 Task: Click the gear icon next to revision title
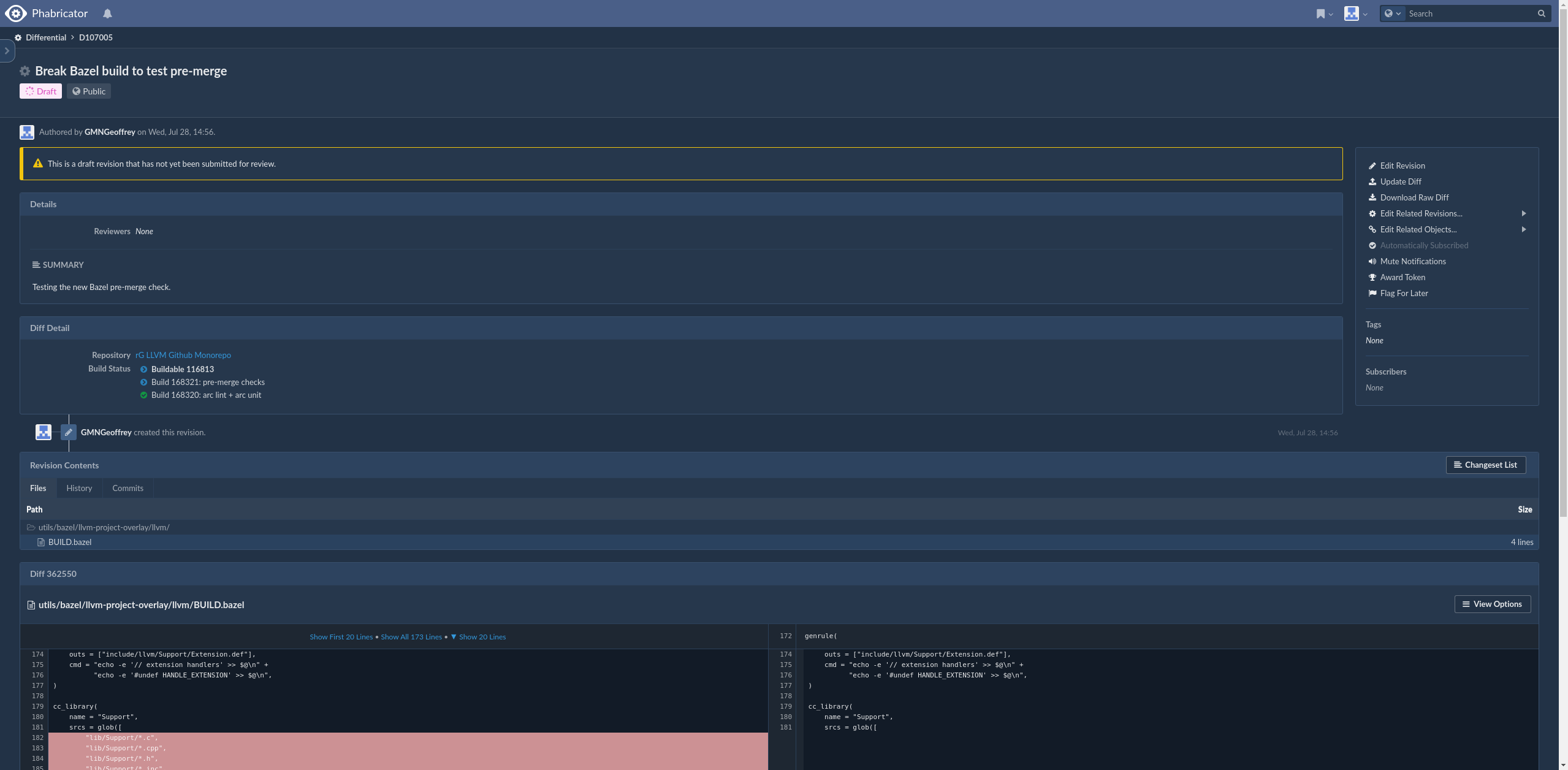pyautogui.click(x=25, y=71)
